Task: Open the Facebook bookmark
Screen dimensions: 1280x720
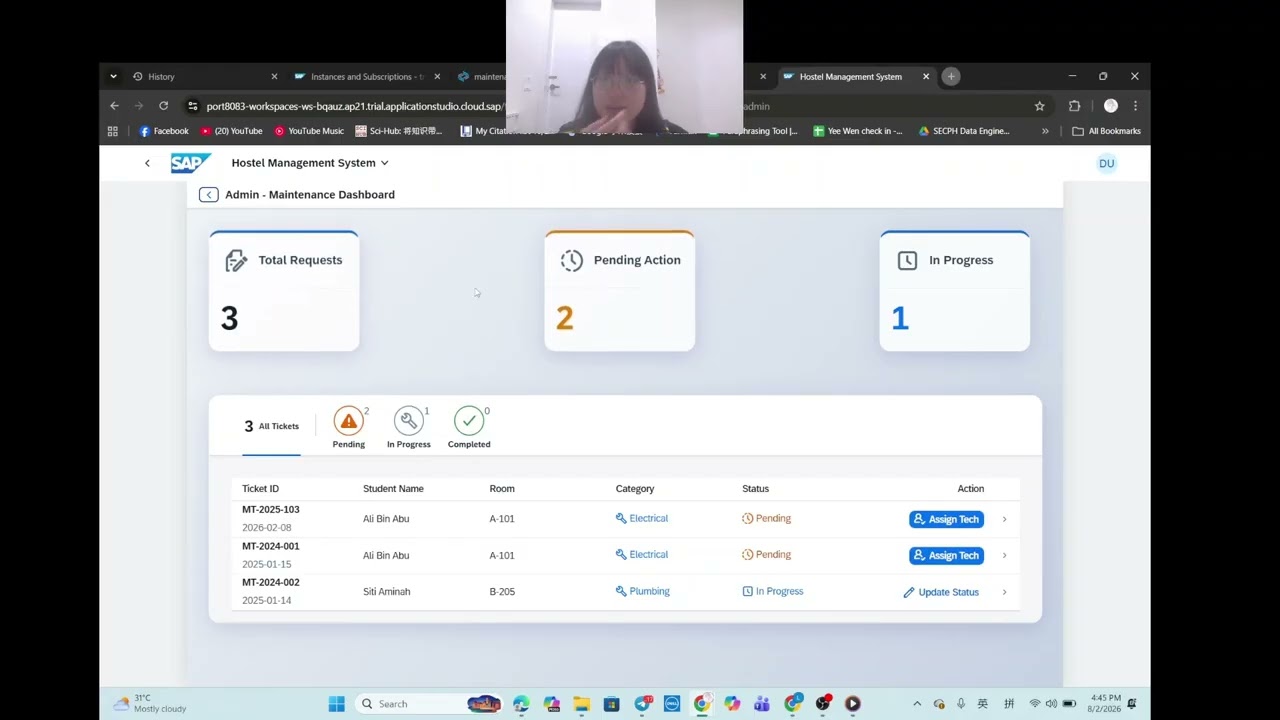Action: point(164,131)
